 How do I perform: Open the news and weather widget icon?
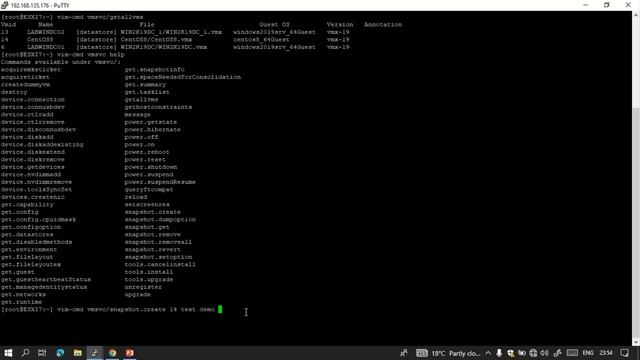(x=422, y=353)
